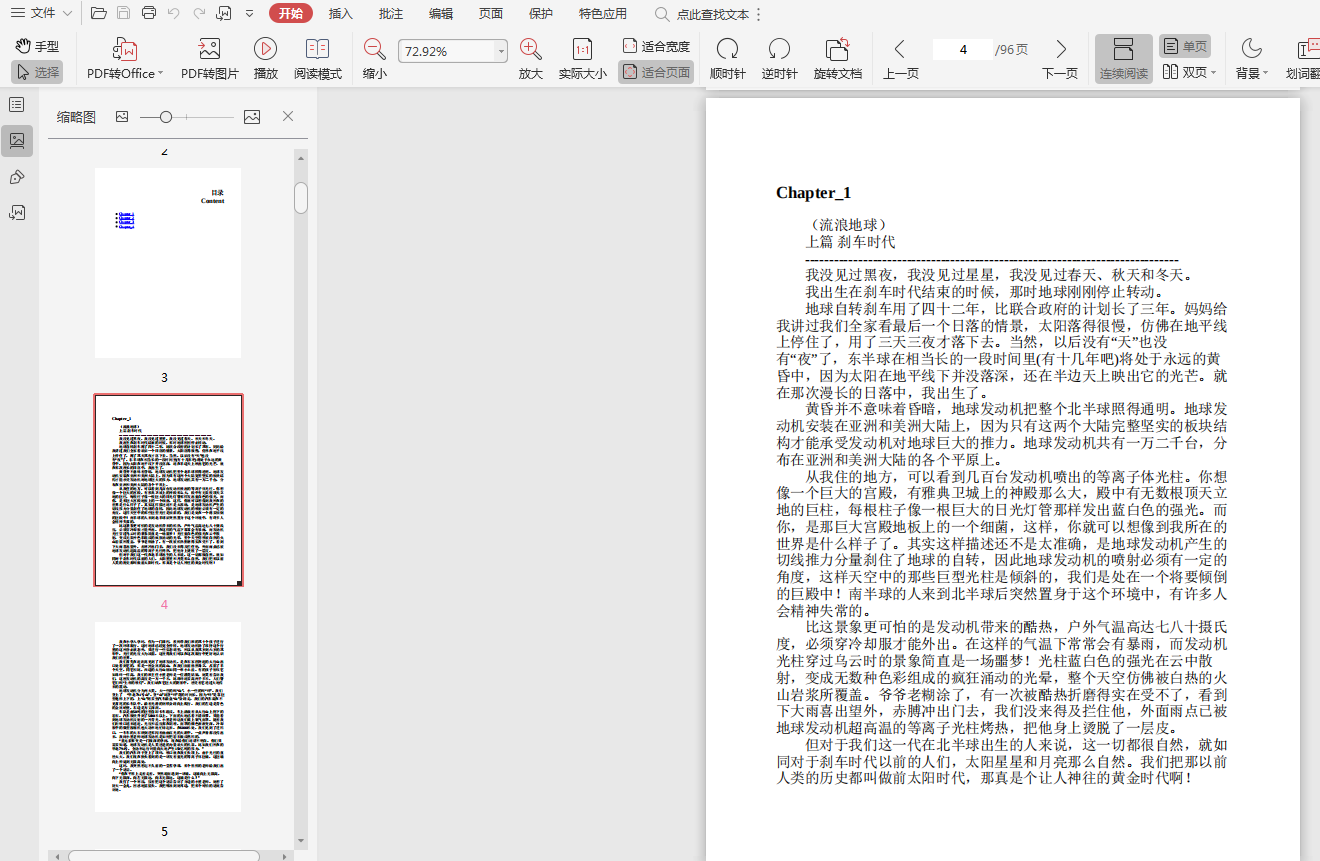Click the Chapter_1 heading text
Screen dimensions: 1320x861
coord(813,193)
